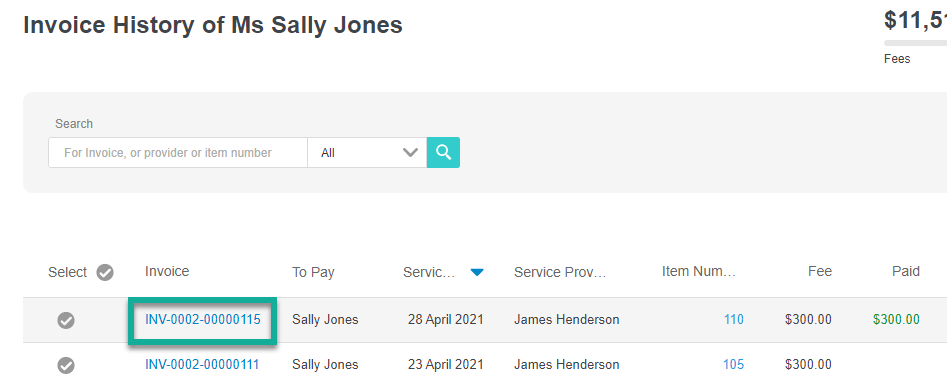Screen dimensions: 947x387
Task: Click the blue sort arrow beside Service date
Action: [x=477, y=273]
